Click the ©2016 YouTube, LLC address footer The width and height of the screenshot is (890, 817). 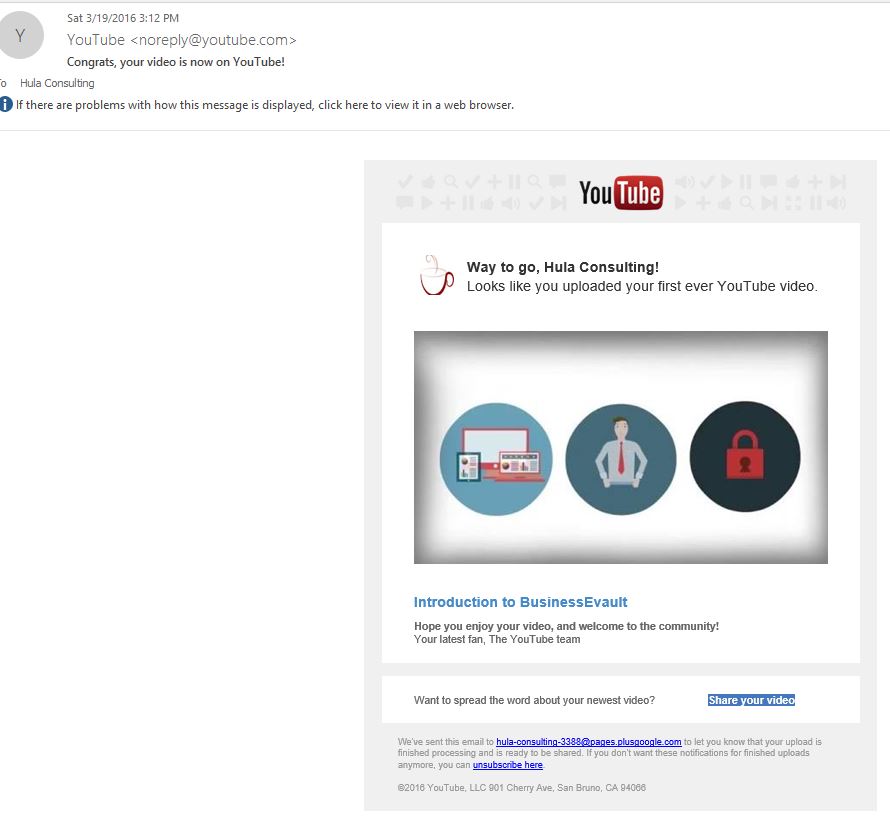(x=522, y=787)
